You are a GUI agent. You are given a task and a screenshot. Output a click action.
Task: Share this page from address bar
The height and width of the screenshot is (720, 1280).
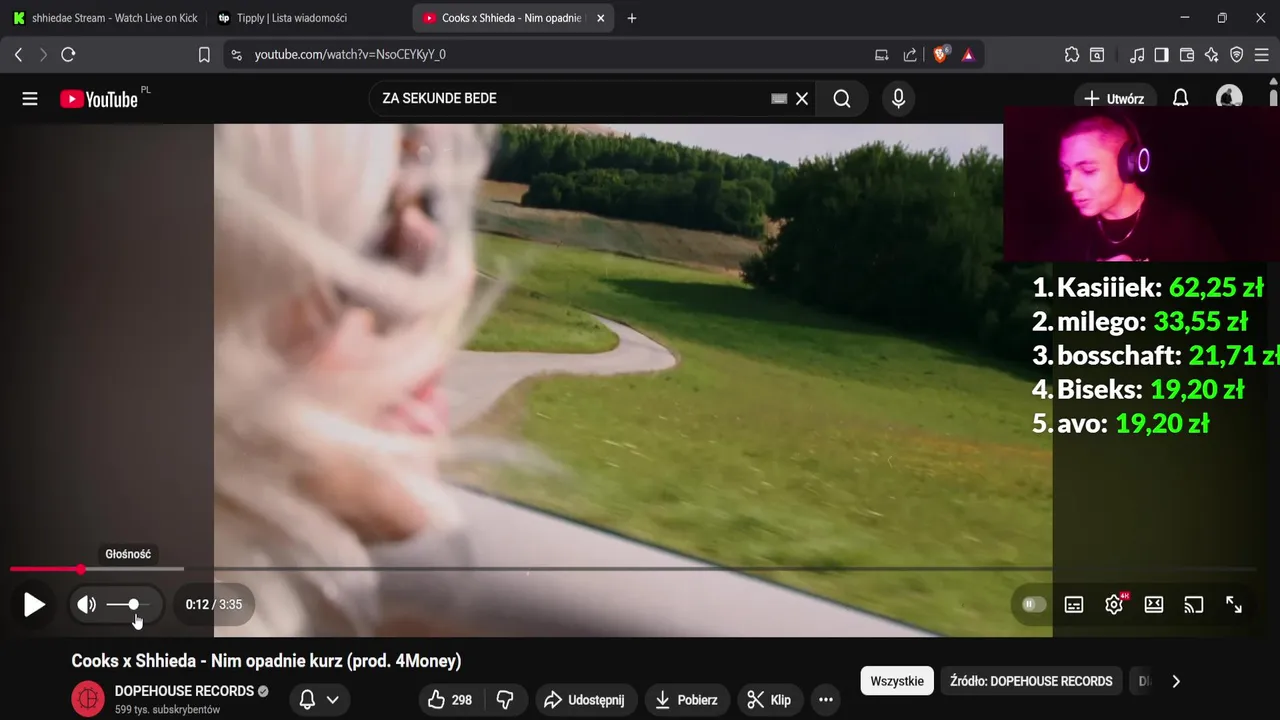(910, 55)
